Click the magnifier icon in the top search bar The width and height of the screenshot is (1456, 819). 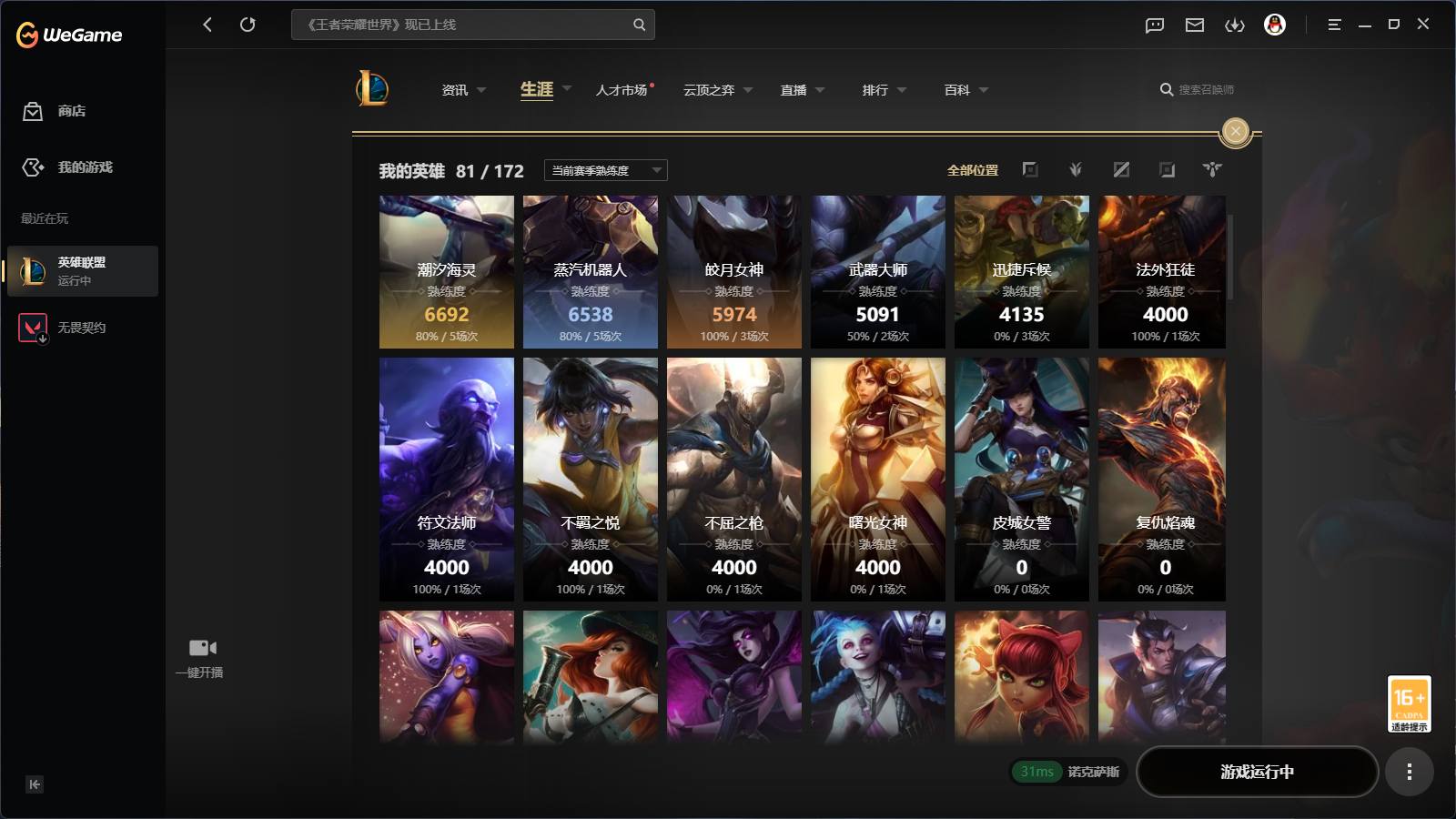coord(640,25)
